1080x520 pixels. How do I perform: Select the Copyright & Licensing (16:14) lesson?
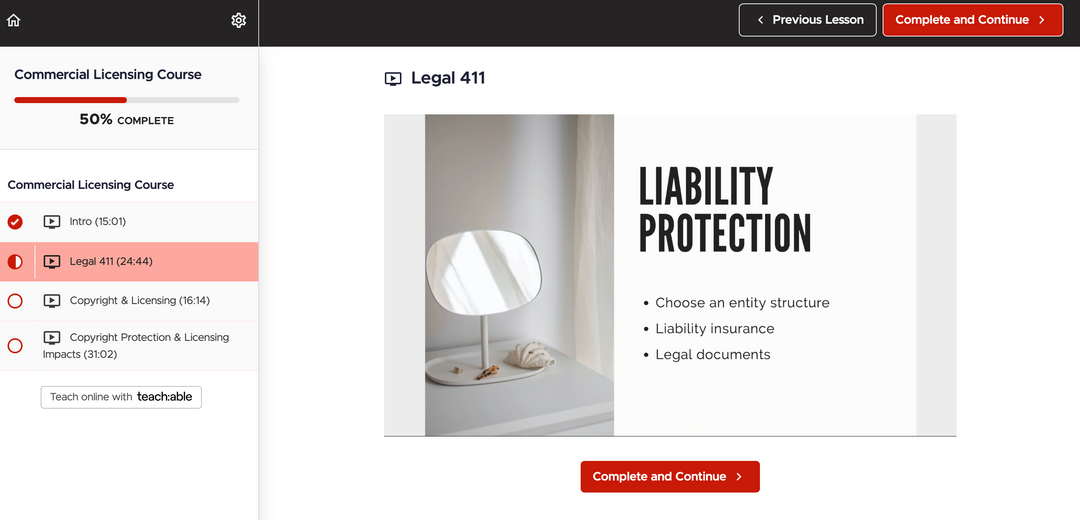(140, 301)
